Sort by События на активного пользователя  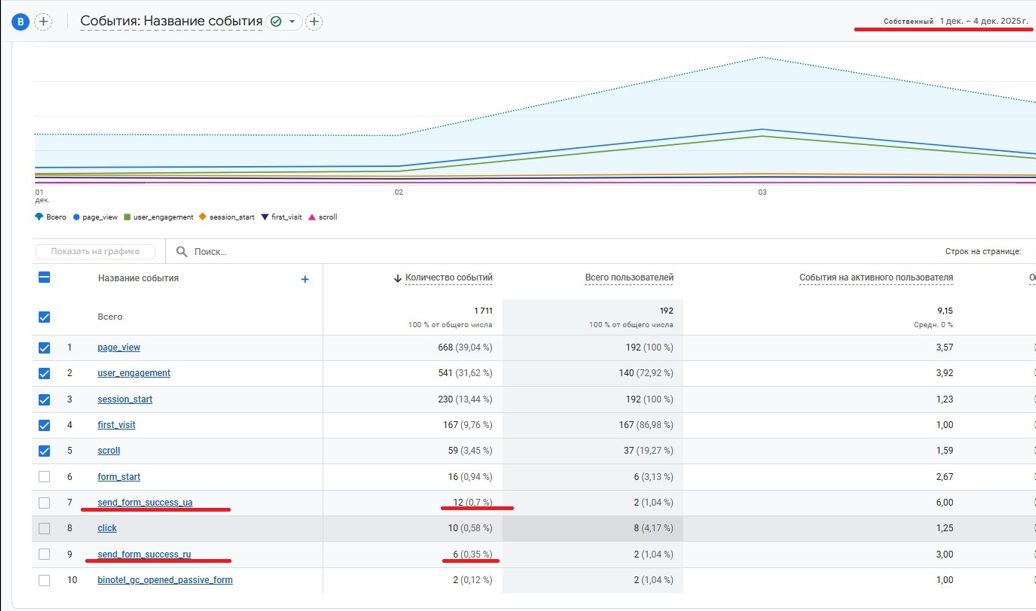point(876,277)
